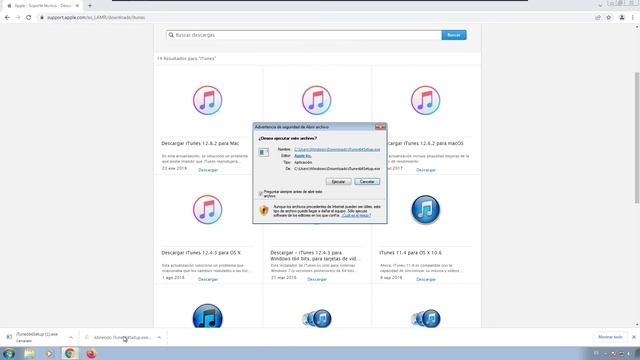
Task: Open the '¿Cuál es el riesgo?' link
Action: tap(356, 215)
